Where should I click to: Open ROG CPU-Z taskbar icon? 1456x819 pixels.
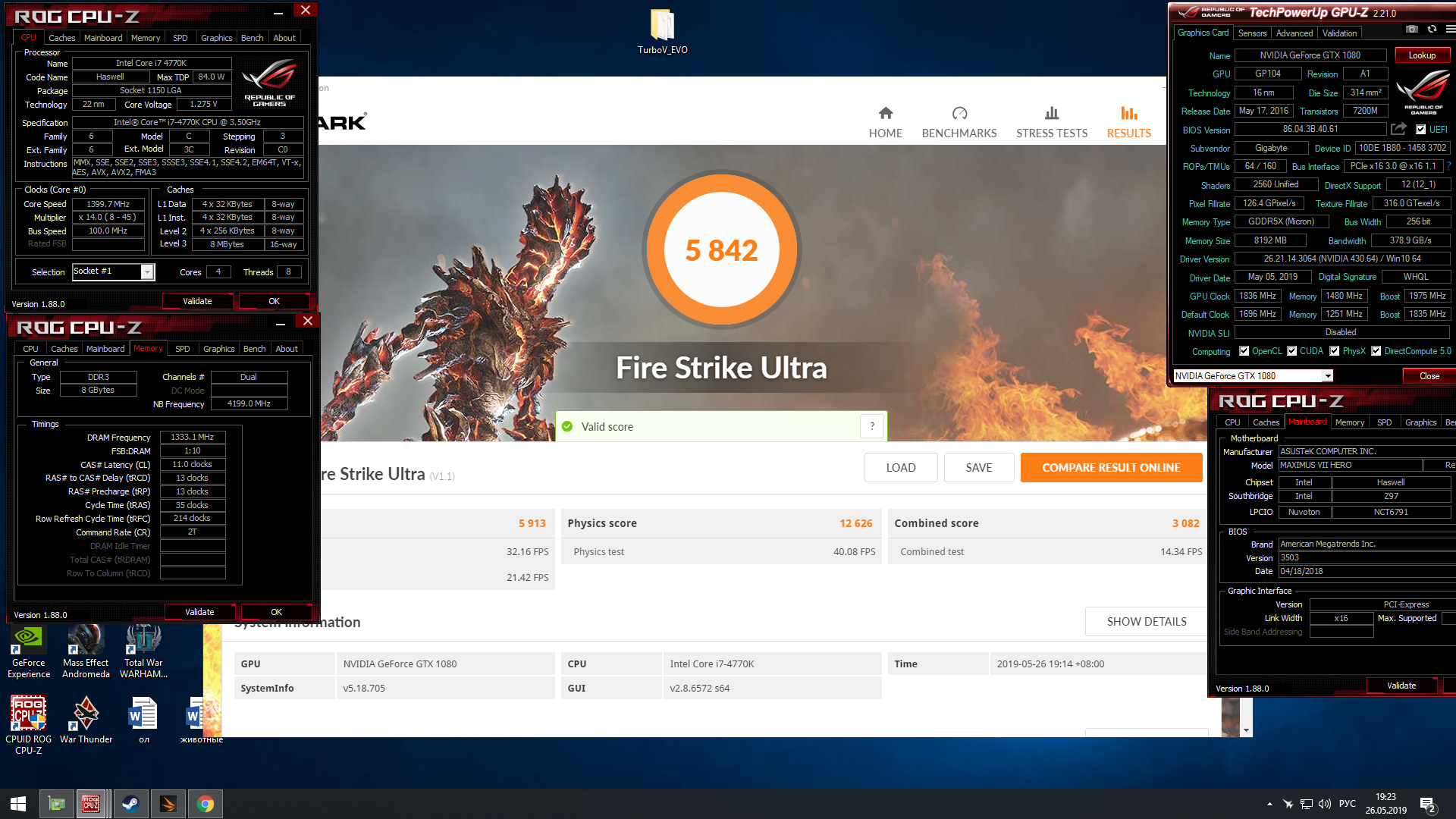[91, 804]
